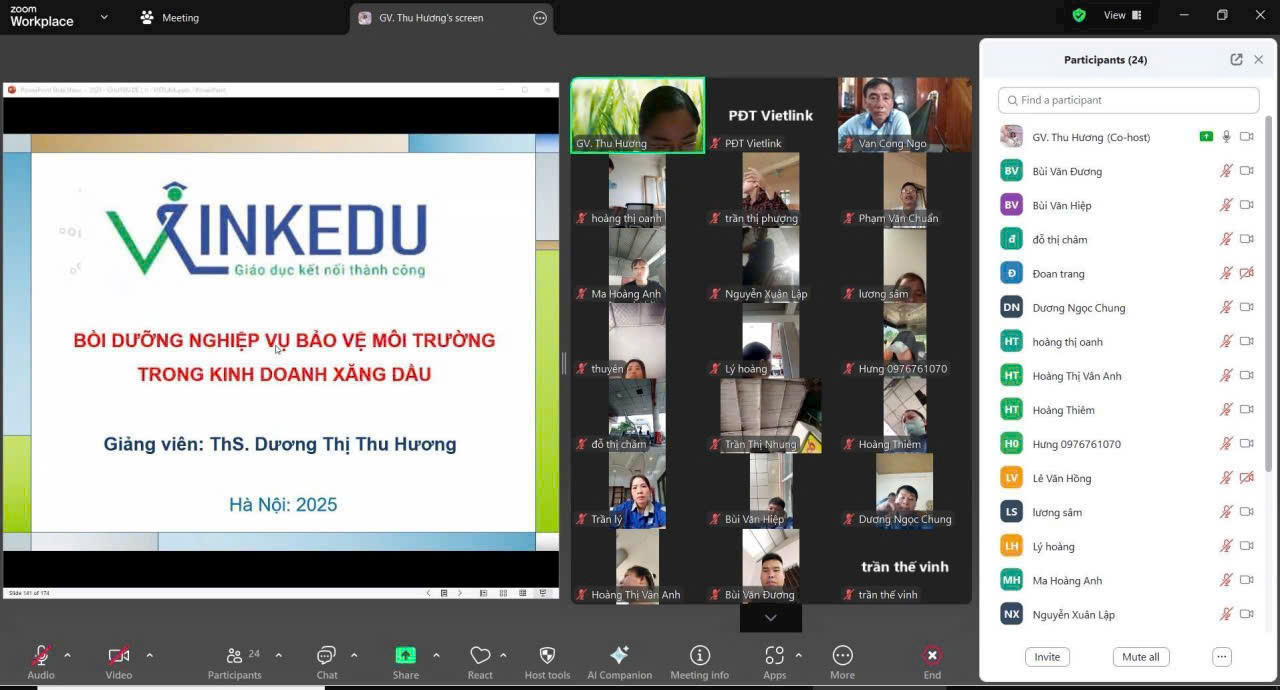Turn on the Video camera
Screen dimensions: 1280x690
pos(118,656)
